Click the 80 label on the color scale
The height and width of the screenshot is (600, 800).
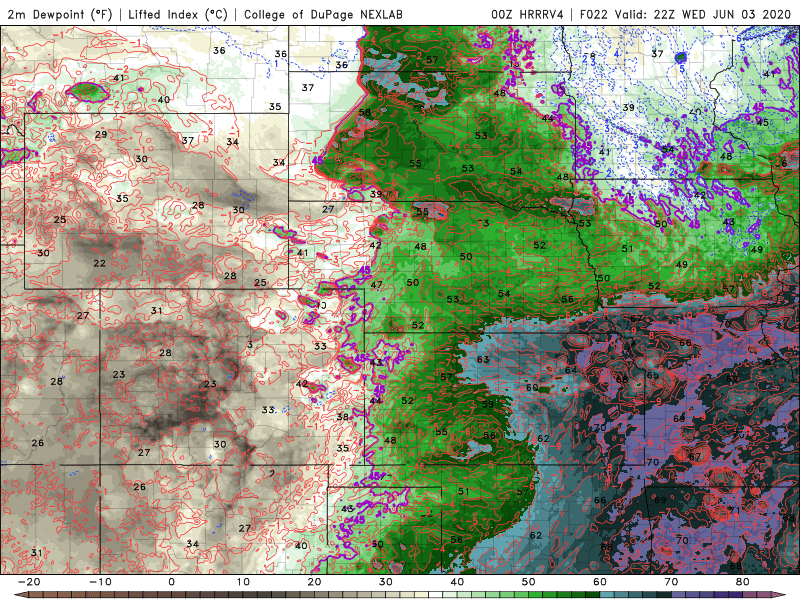pos(743,582)
